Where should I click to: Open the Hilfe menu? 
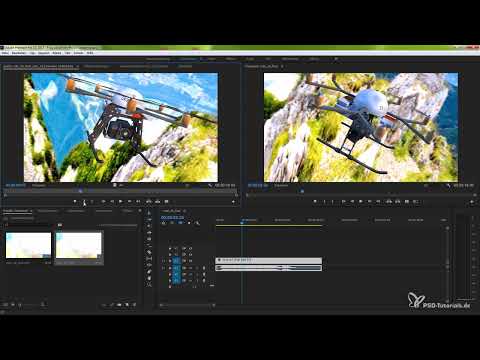coord(90,53)
